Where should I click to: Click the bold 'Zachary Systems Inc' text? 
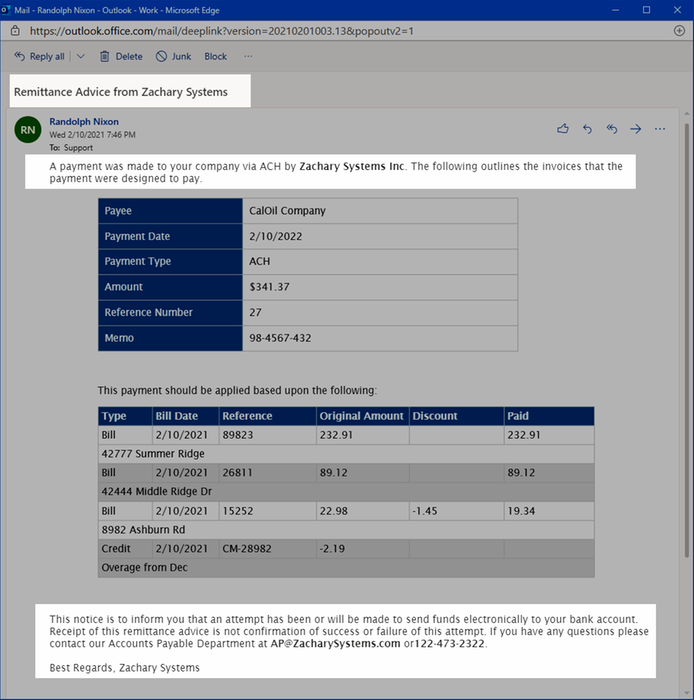pyautogui.click(x=352, y=166)
